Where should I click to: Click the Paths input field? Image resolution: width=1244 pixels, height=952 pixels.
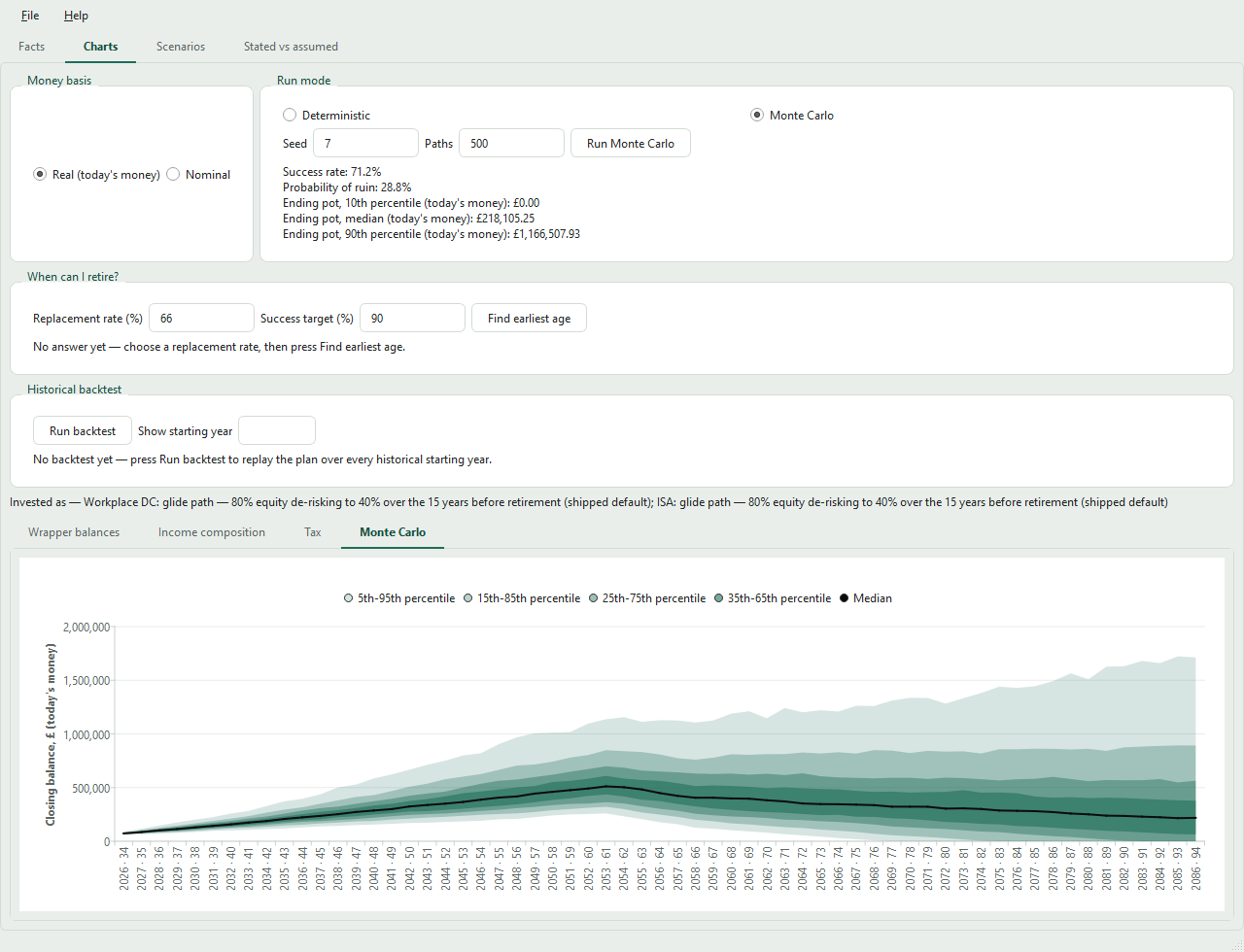(x=511, y=143)
